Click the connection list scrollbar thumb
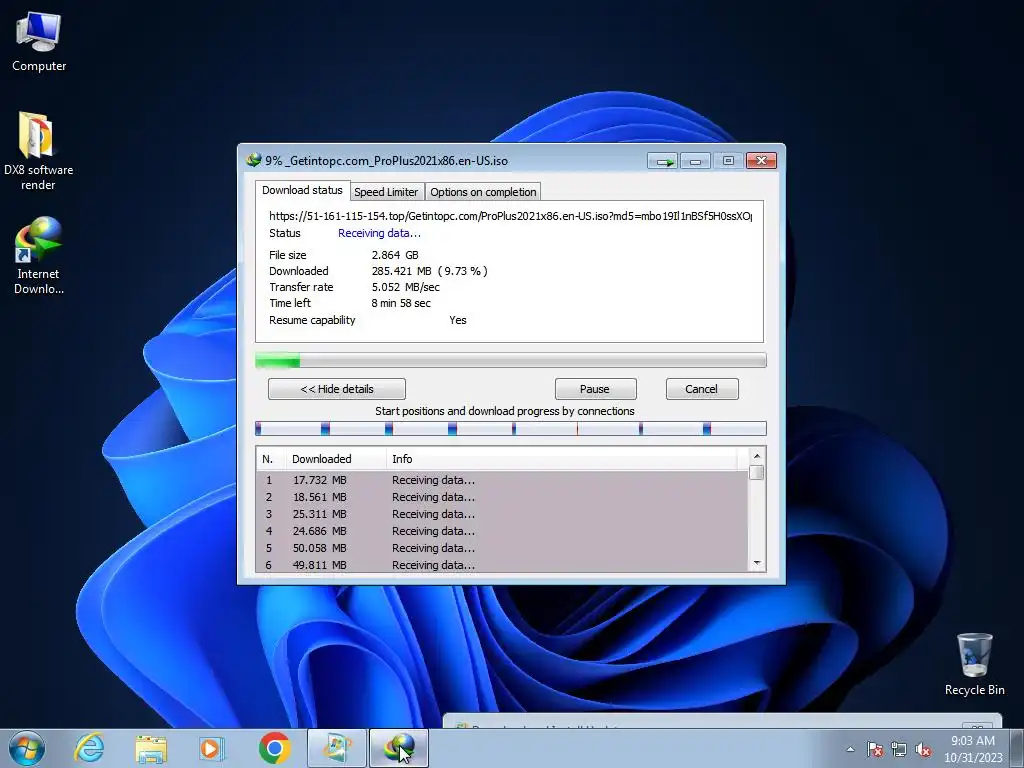 757,472
